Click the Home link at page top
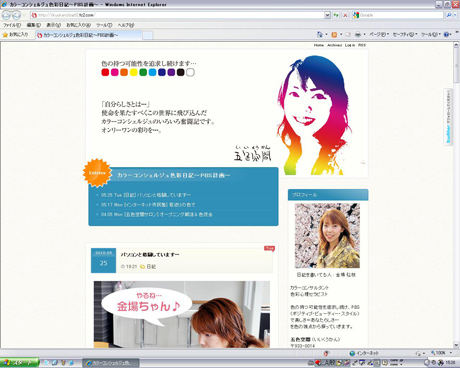This screenshot has height=368, width=460. tap(319, 45)
